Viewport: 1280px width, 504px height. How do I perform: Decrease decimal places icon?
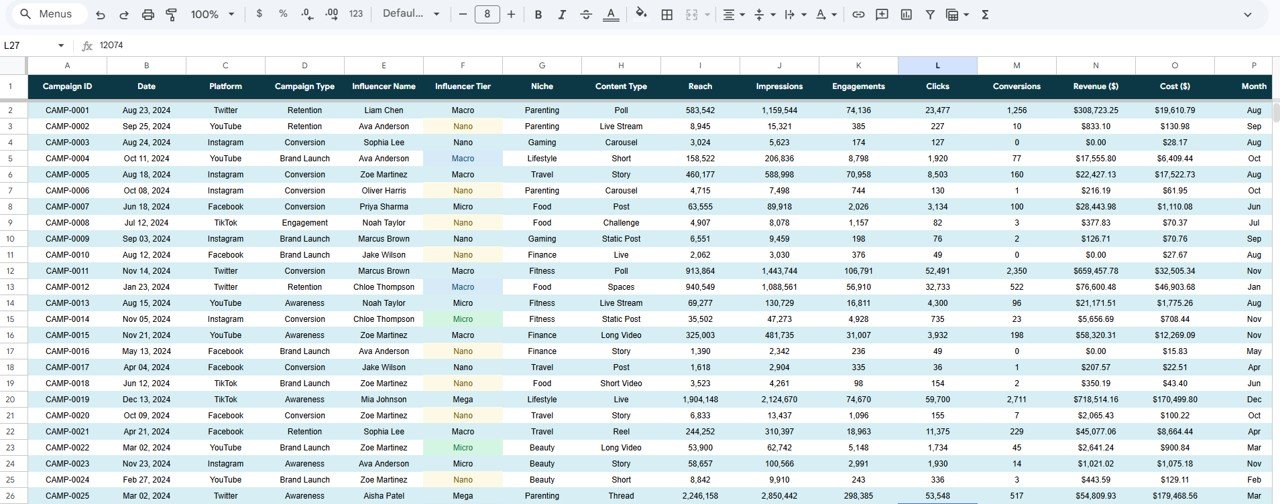coord(307,15)
